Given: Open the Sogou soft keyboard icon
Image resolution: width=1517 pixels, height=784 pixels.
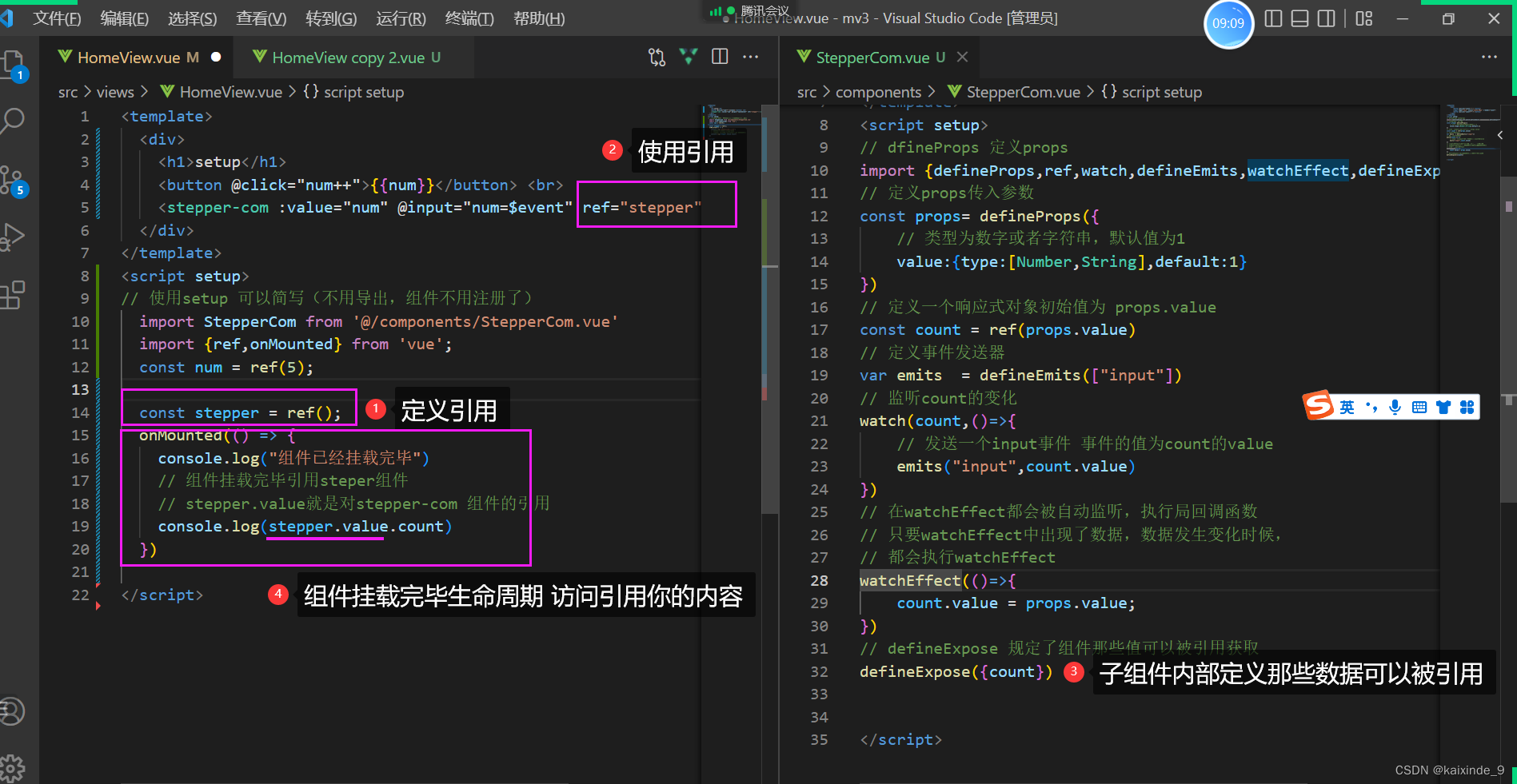Looking at the screenshot, I should pyautogui.click(x=1419, y=408).
